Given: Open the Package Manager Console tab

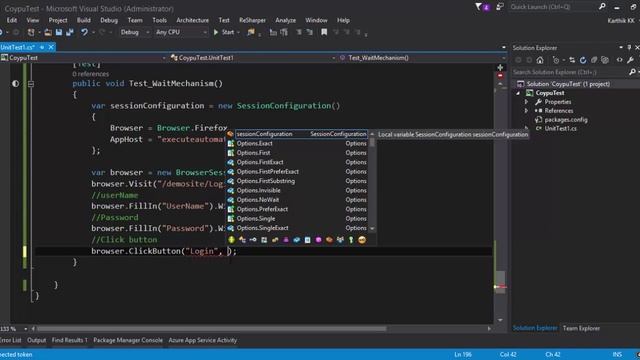Looking at the screenshot, I should pyautogui.click(x=128, y=340).
